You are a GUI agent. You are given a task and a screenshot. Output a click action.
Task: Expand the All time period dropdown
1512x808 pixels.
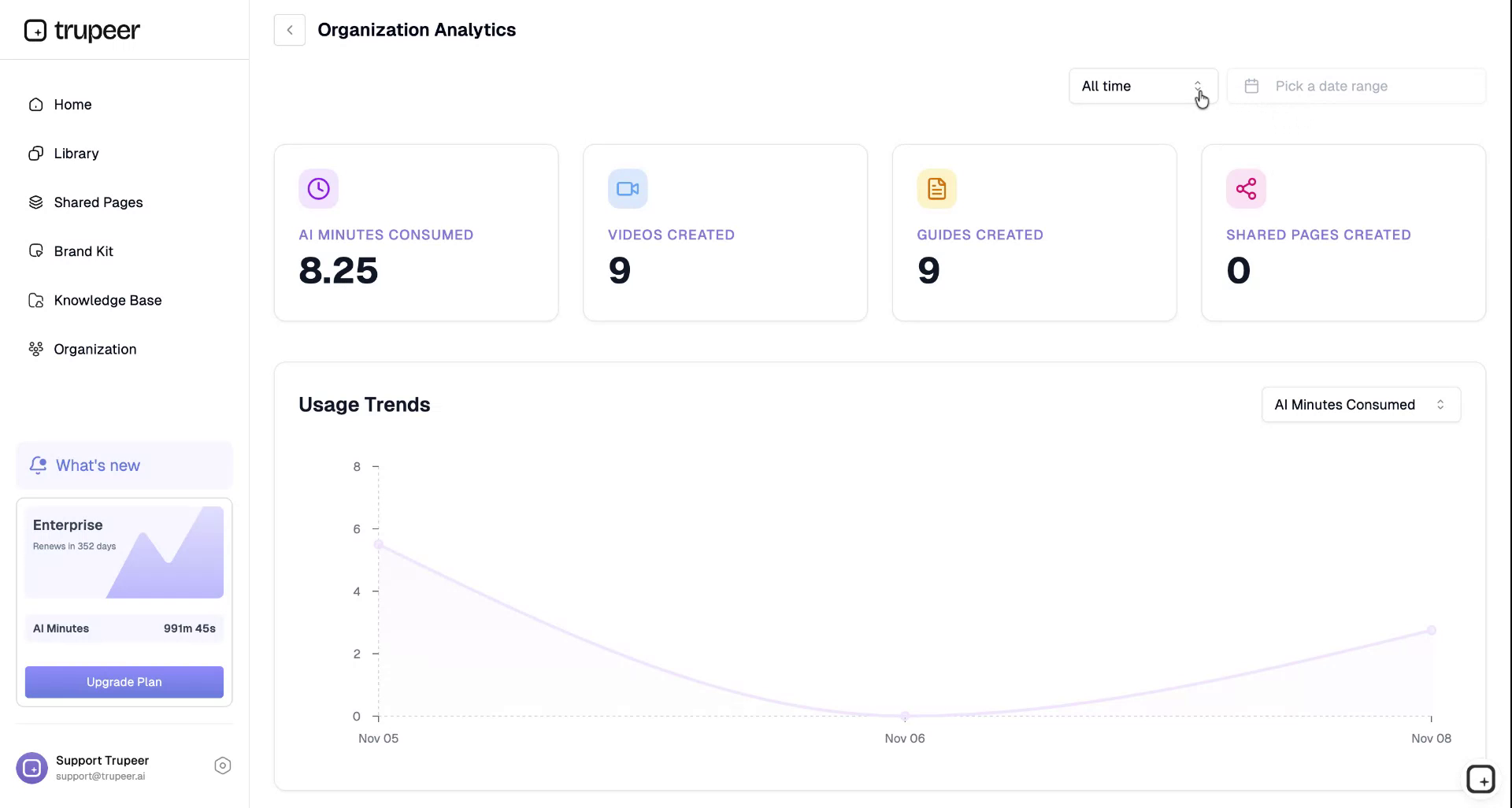(1142, 86)
